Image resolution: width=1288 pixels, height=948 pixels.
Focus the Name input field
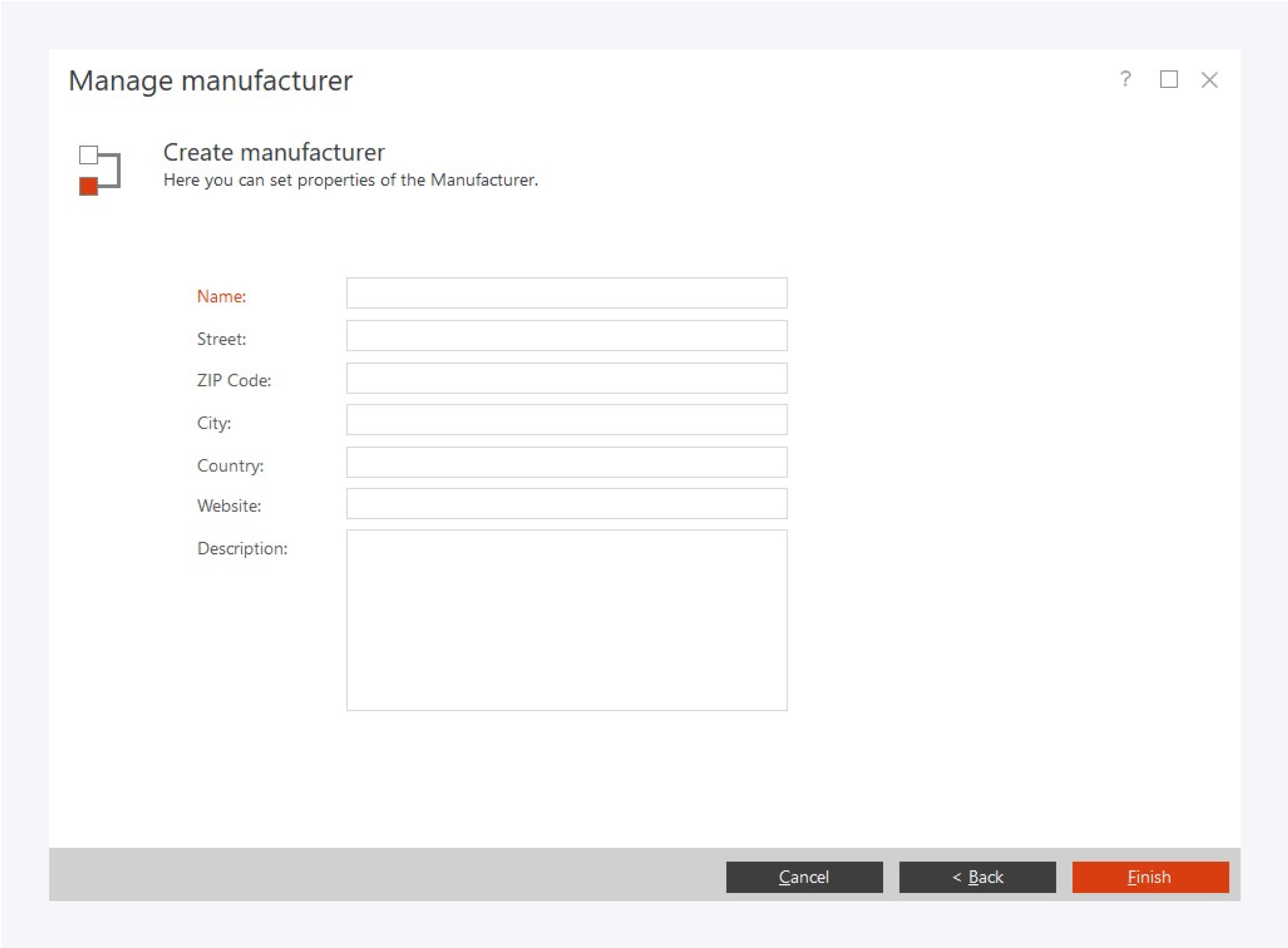tap(566, 293)
